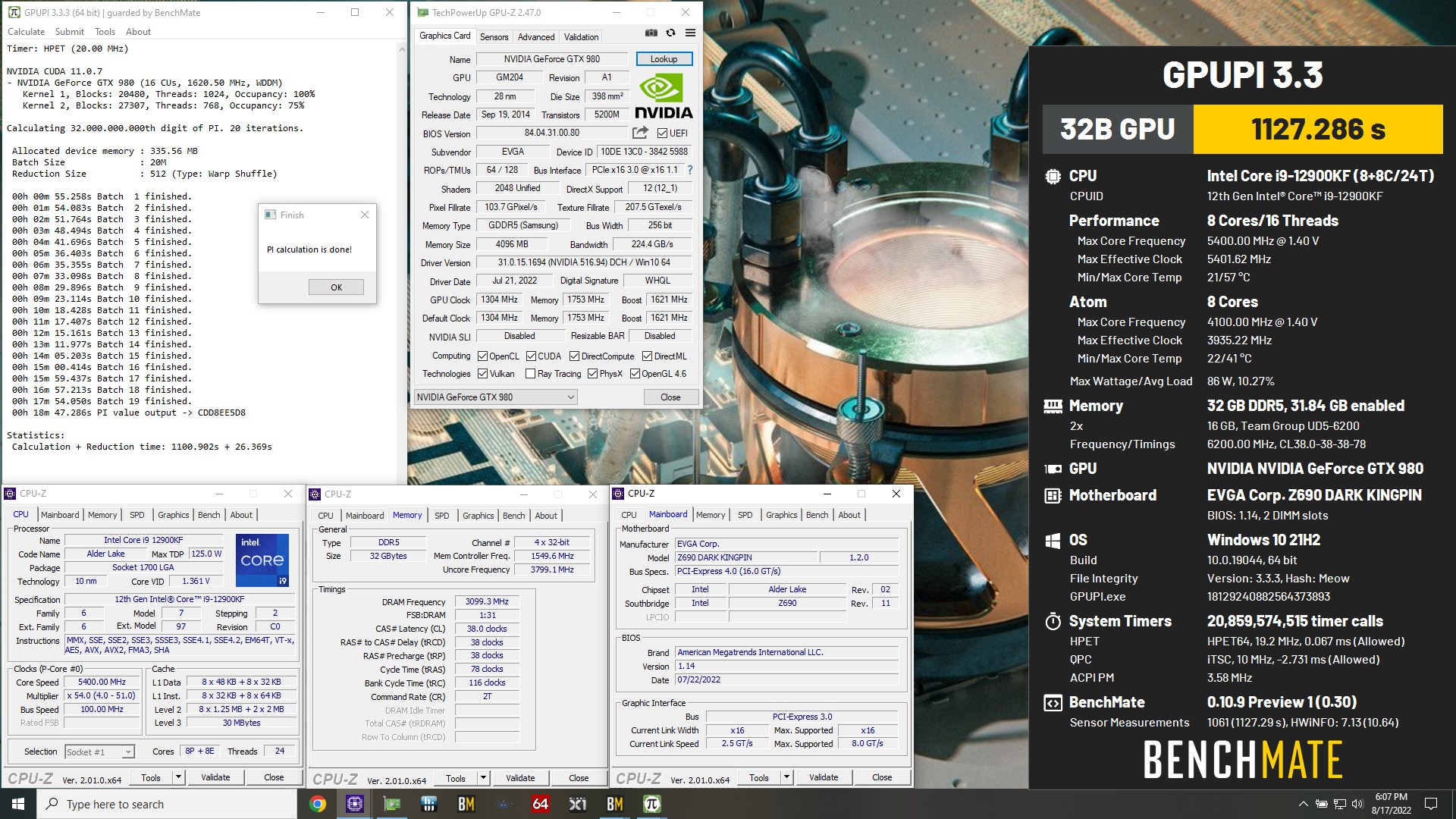The height and width of the screenshot is (819, 1456).
Task: Click the GPU-Z Lookup button
Action: (664, 59)
